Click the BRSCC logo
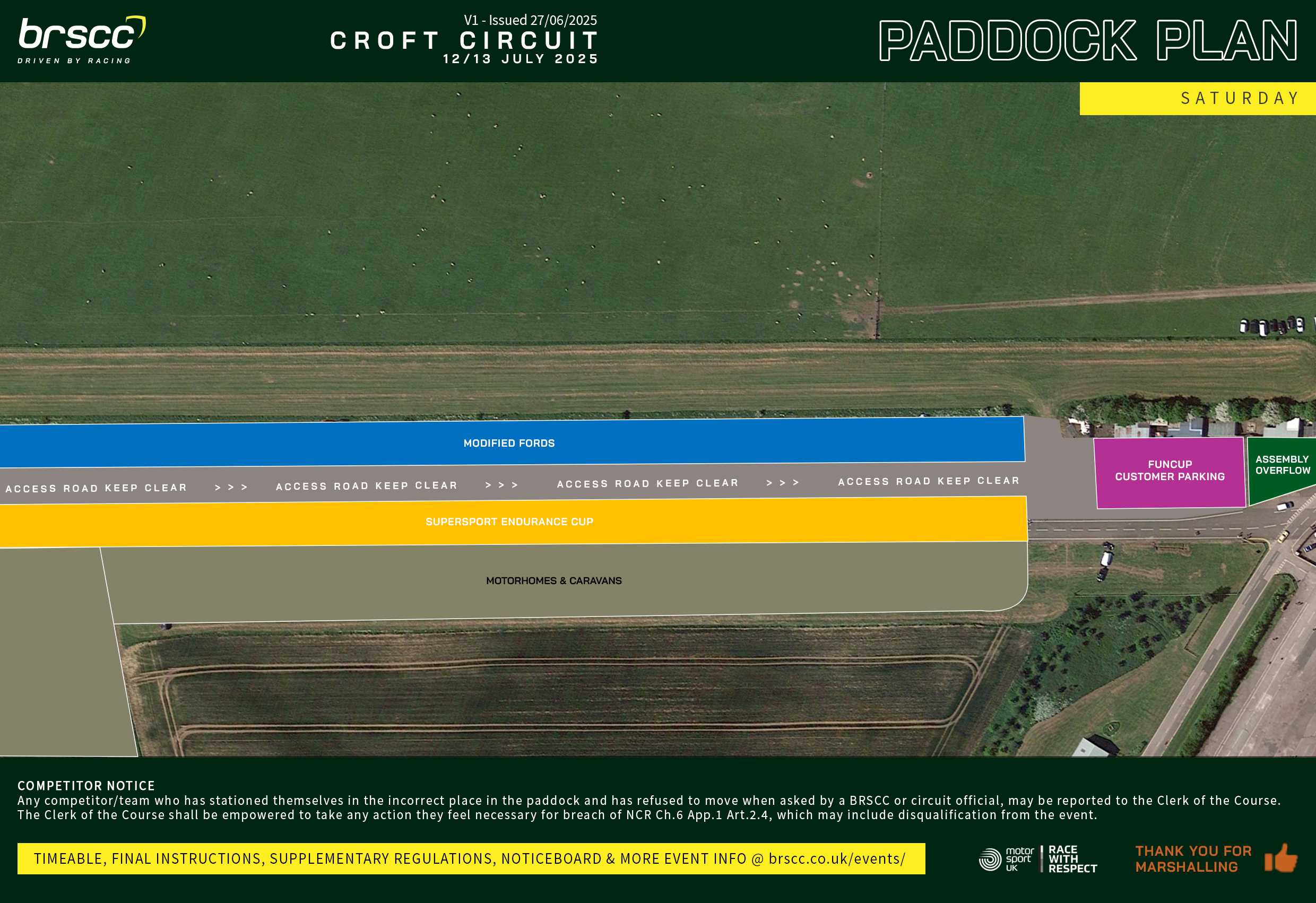 (x=82, y=40)
